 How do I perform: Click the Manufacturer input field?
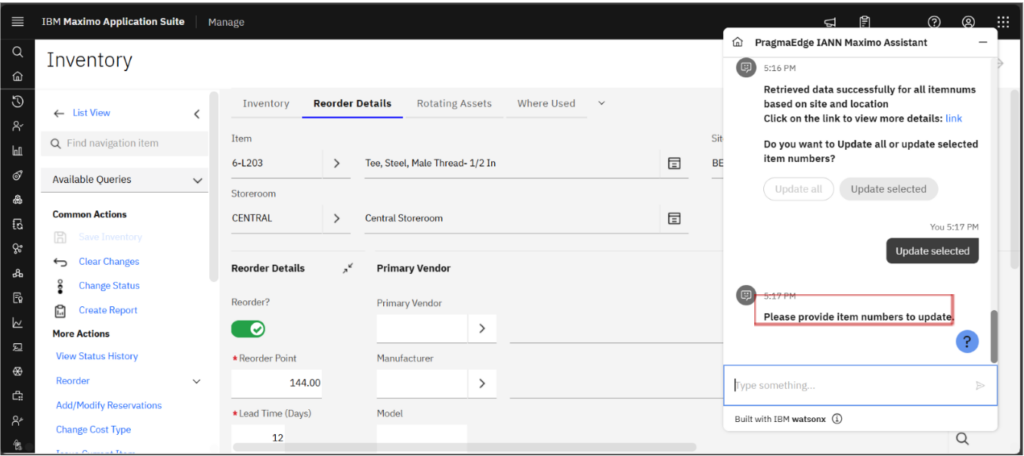[422, 383]
